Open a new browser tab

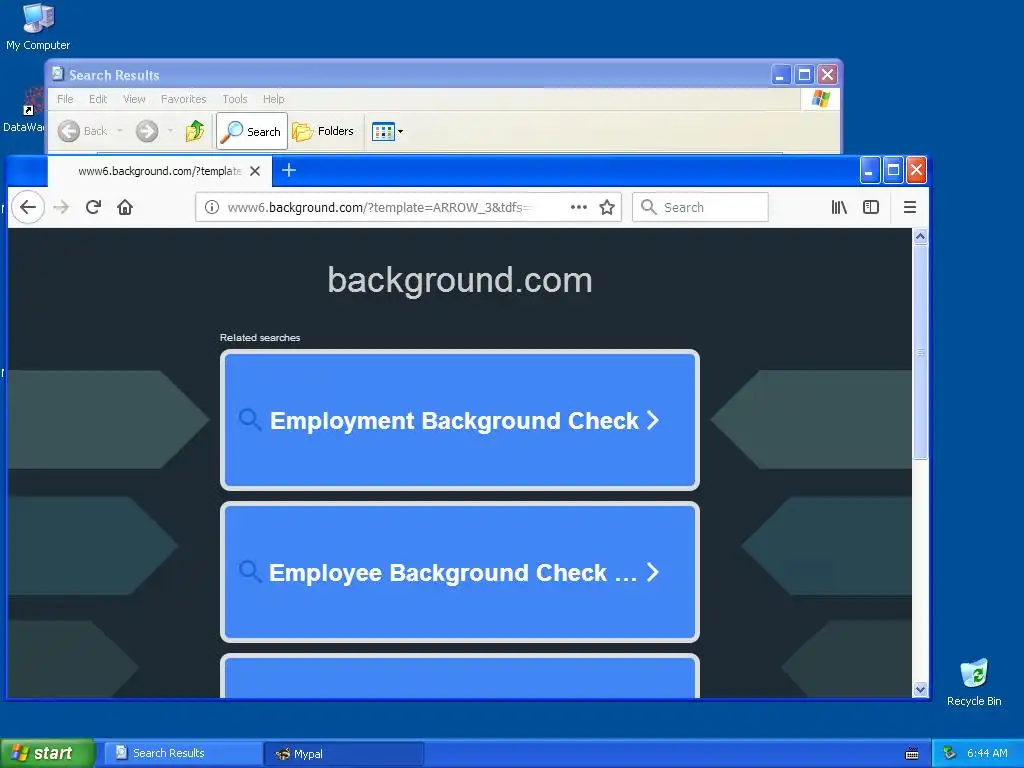(289, 170)
